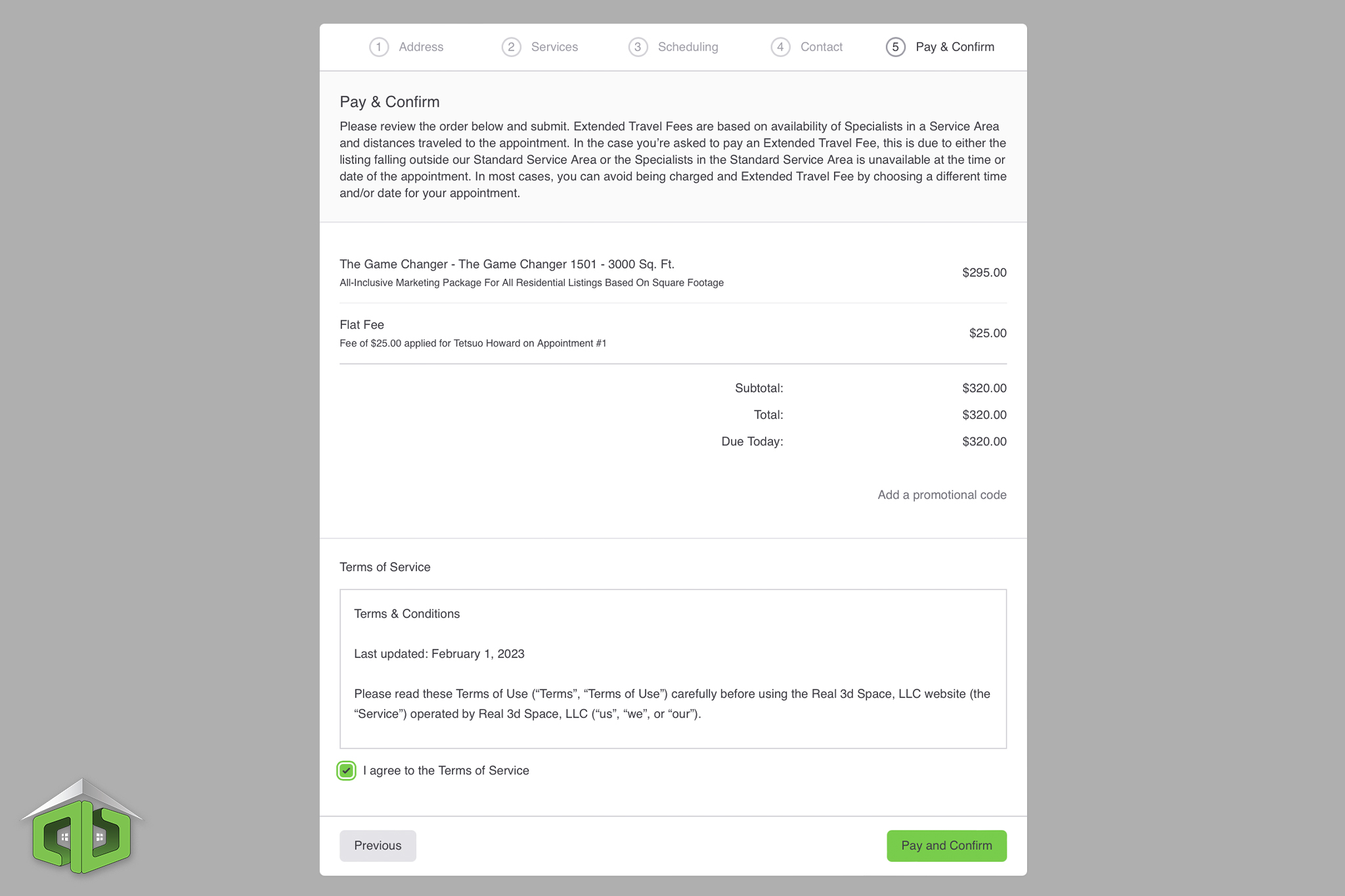Open the Services step tab

pyautogui.click(x=540, y=47)
